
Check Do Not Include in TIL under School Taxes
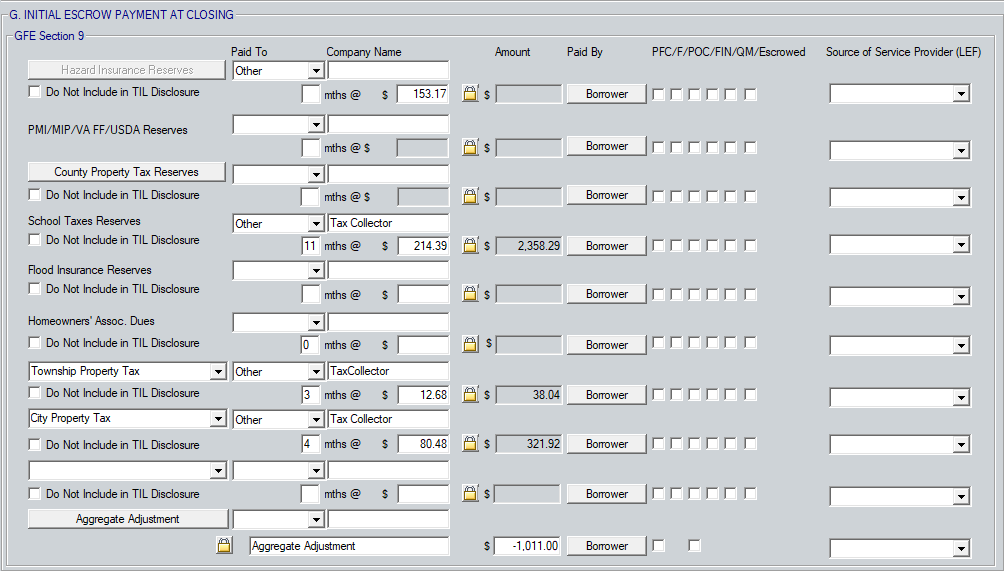click(x=35, y=240)
